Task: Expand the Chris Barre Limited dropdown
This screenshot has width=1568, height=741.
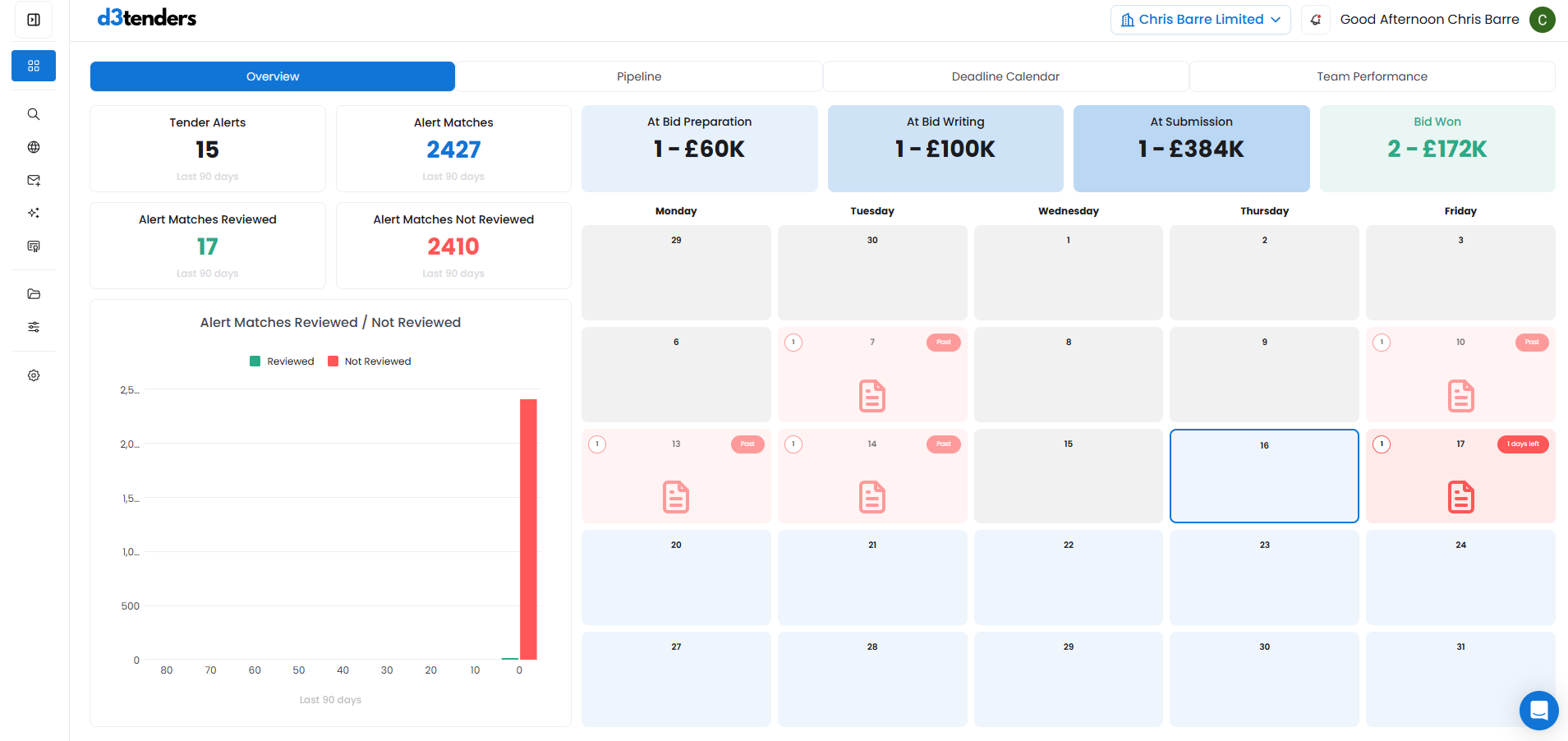Action: pyautogui.click(x=1200, y=20)
